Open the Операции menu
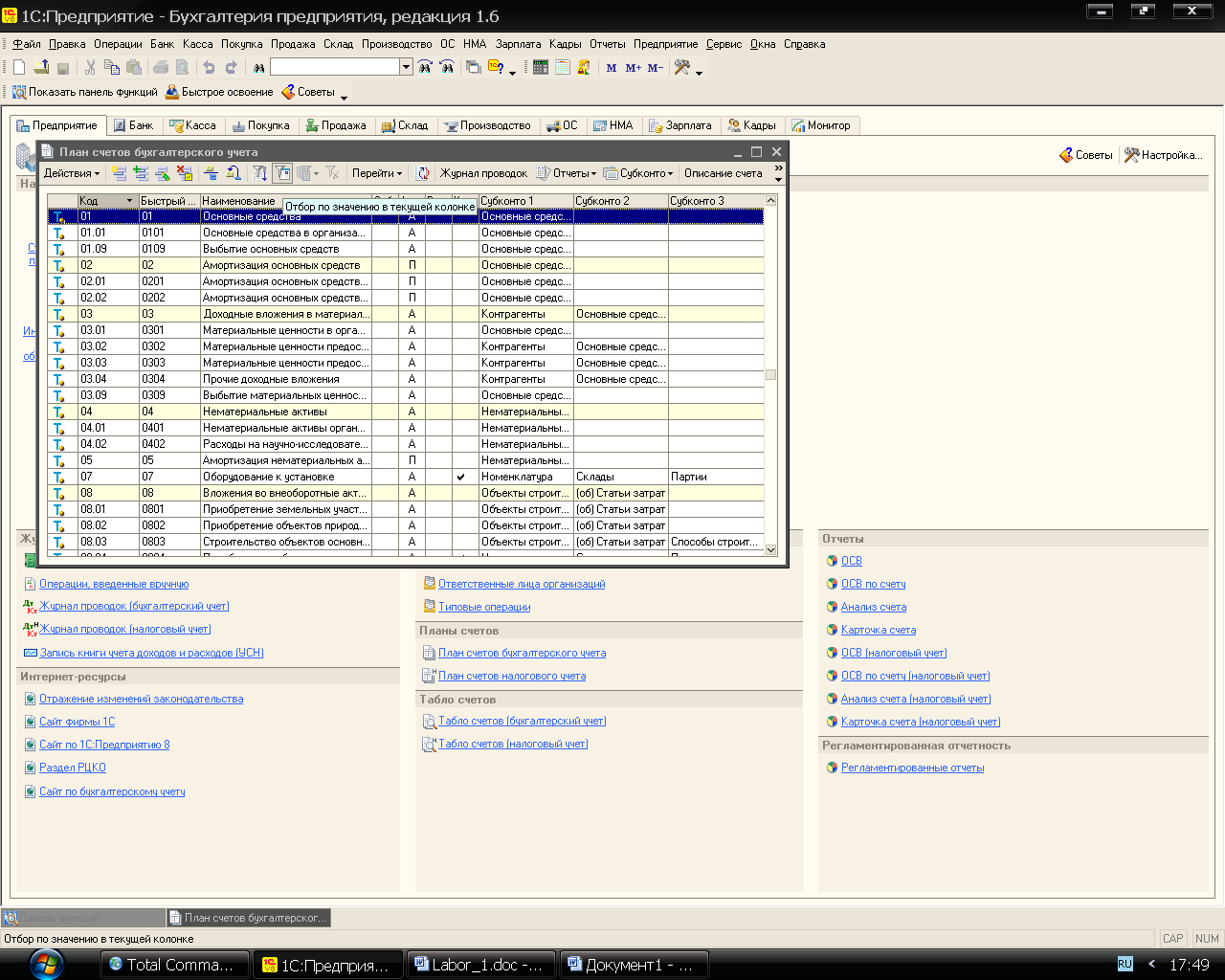The height and width of the screenshot is (980, 1225). click(x=118, y=44)
